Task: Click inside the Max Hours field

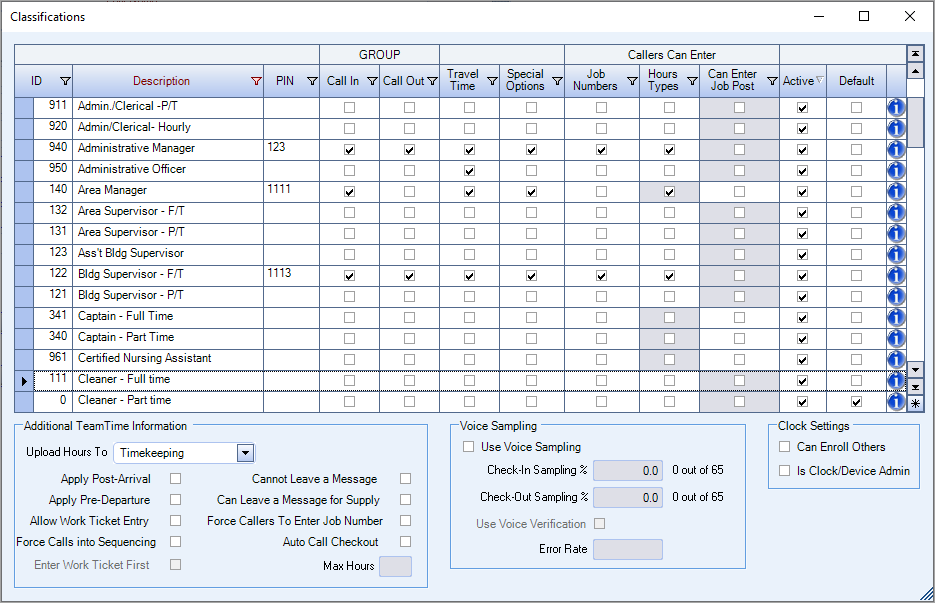Action: [x=394, y=567]
